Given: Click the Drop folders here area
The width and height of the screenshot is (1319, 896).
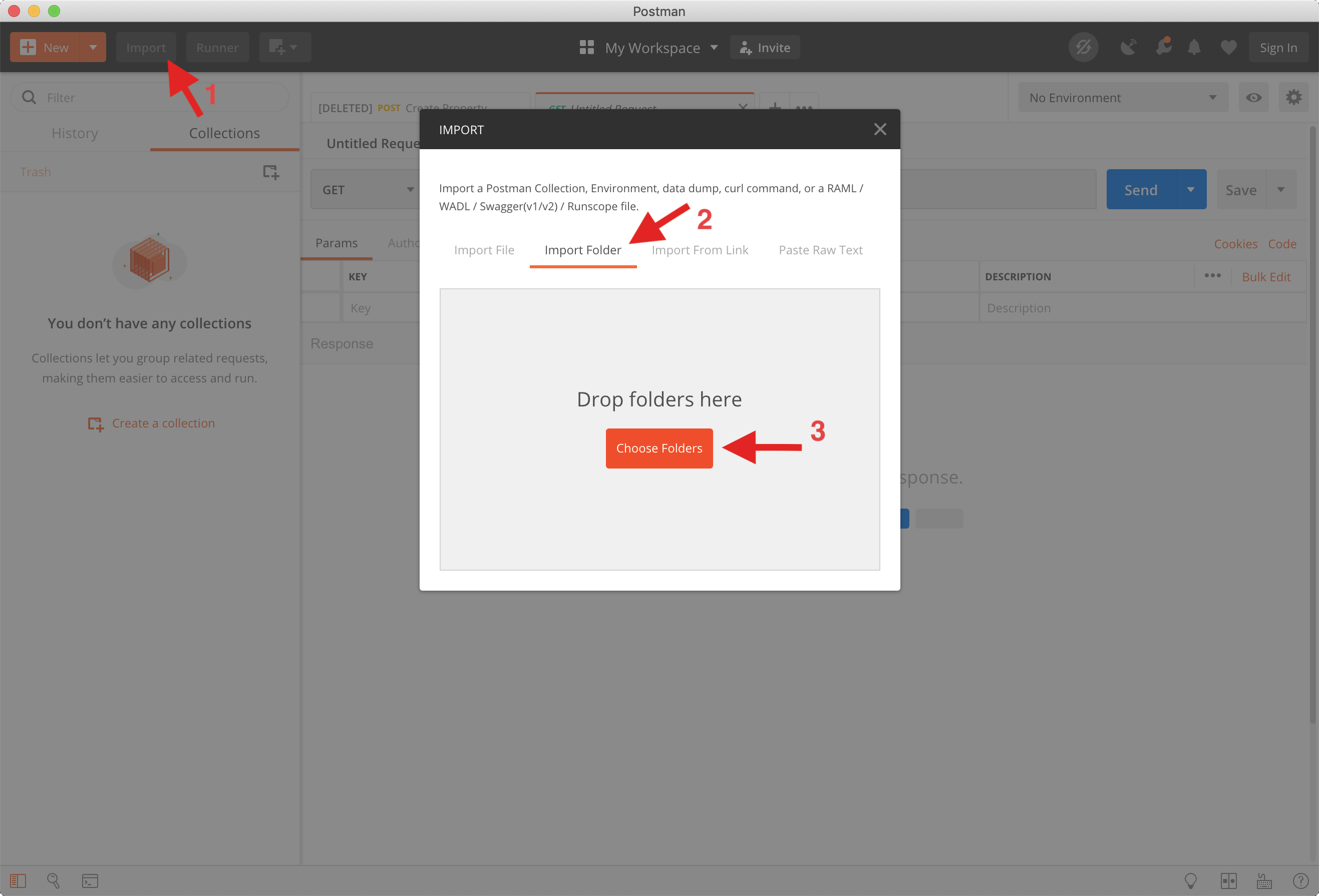Looking at the screenshot, I should pos(659,429).
